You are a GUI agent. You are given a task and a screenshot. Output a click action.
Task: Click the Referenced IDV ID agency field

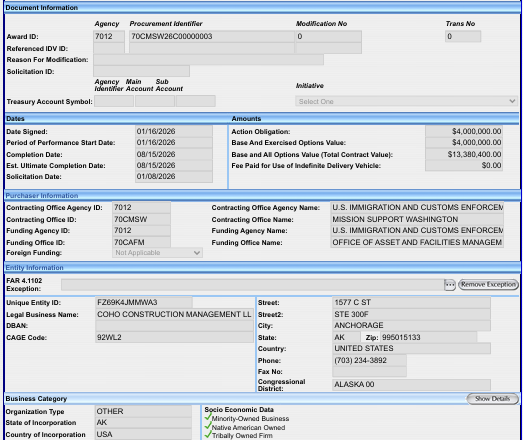point(109,48)
